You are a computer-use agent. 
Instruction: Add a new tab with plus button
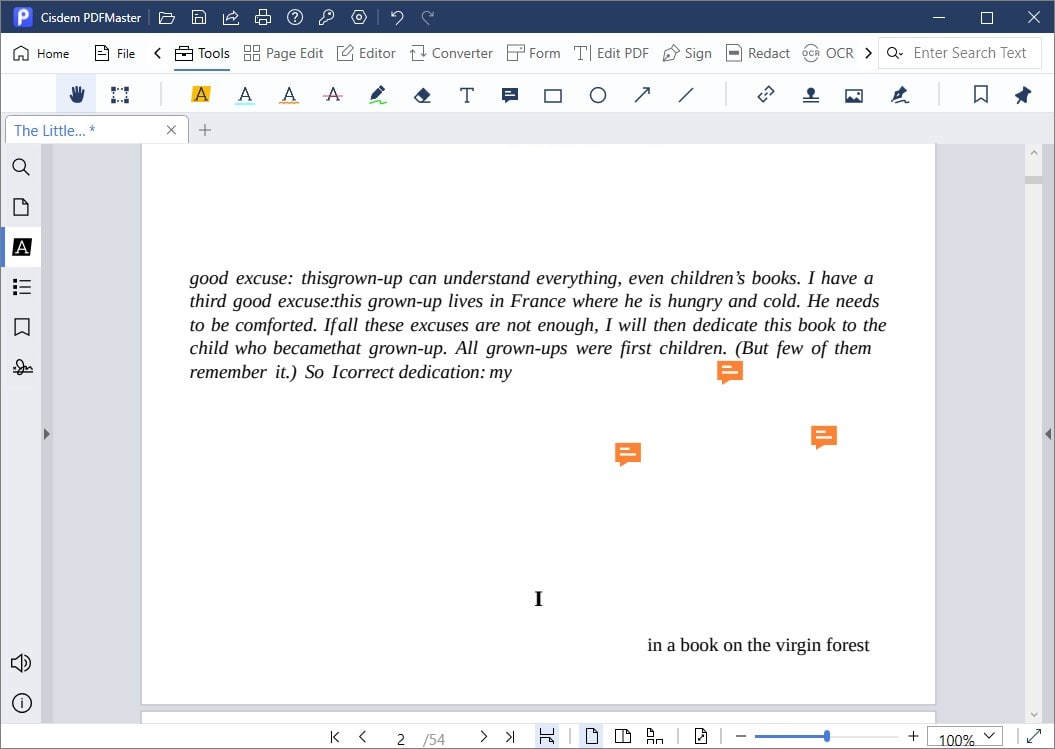pyautogui.click(x=205, y=130)
